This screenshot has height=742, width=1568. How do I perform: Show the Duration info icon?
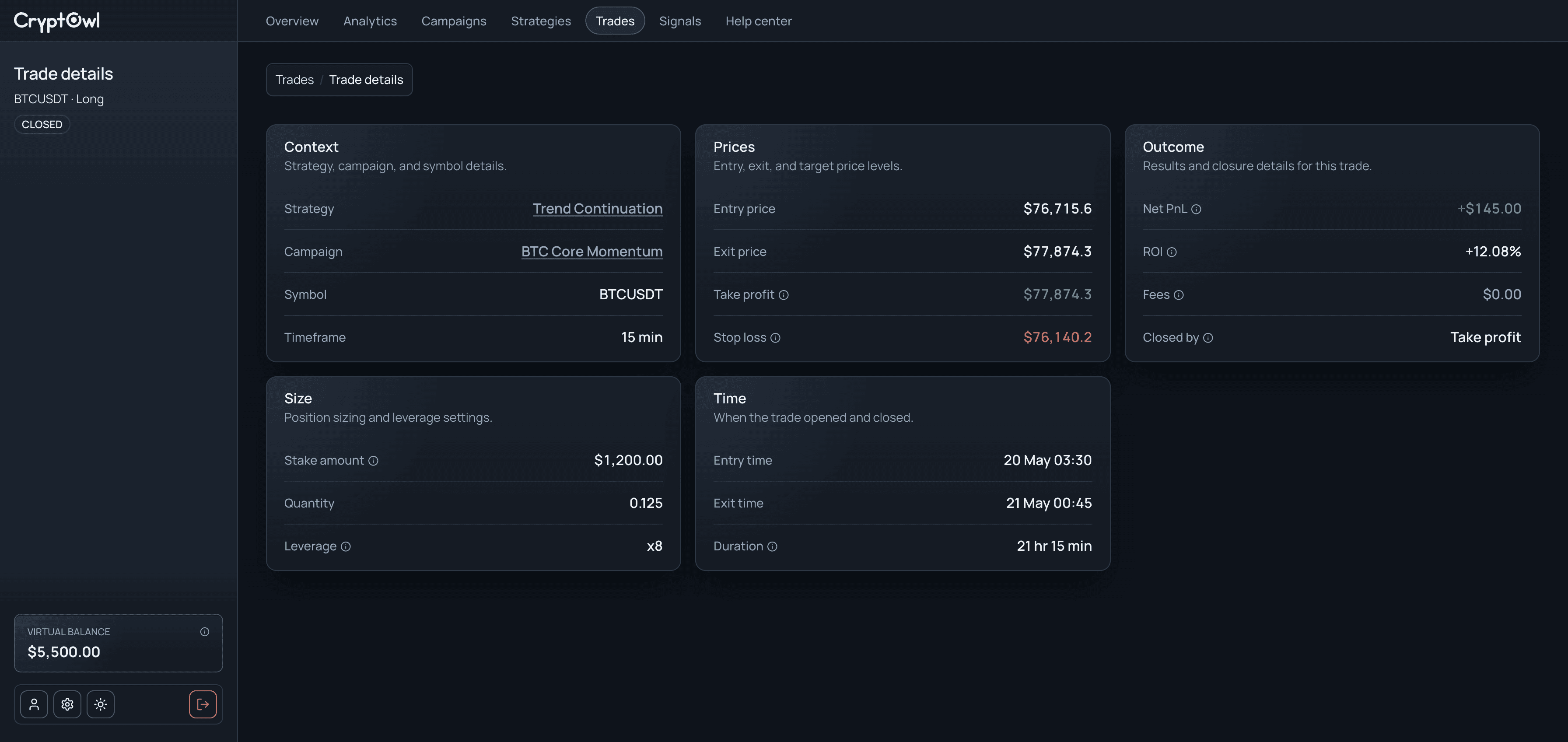click(773, 546)
